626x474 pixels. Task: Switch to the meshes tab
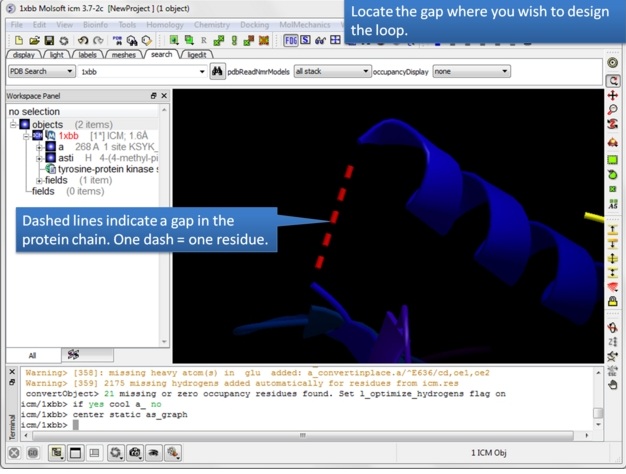click(x=123, y=55)
